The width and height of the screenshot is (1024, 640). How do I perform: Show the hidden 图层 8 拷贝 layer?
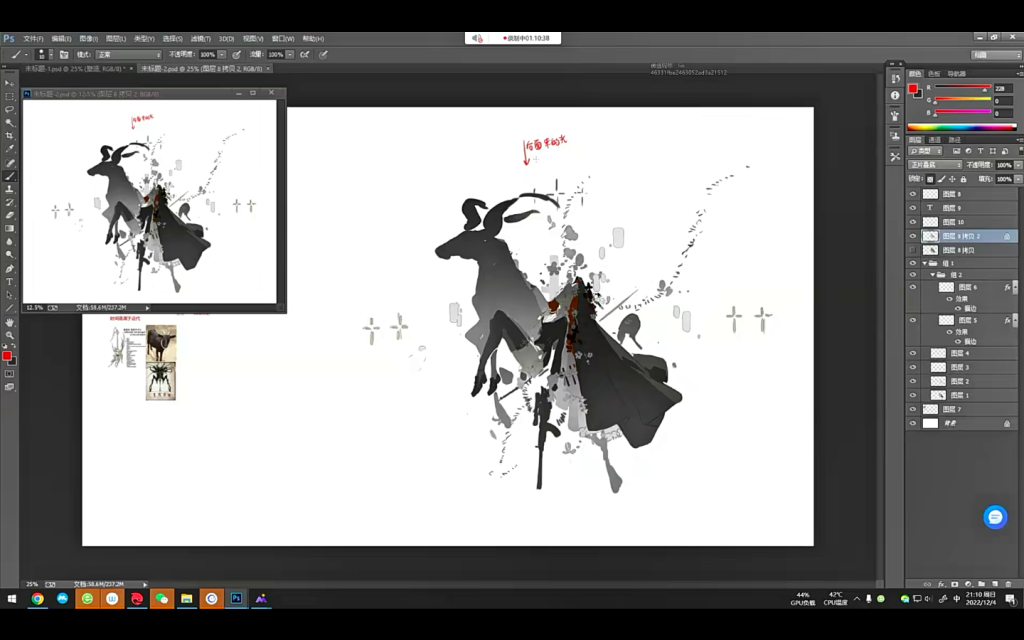pyautogui.click(x=912, y=250)
